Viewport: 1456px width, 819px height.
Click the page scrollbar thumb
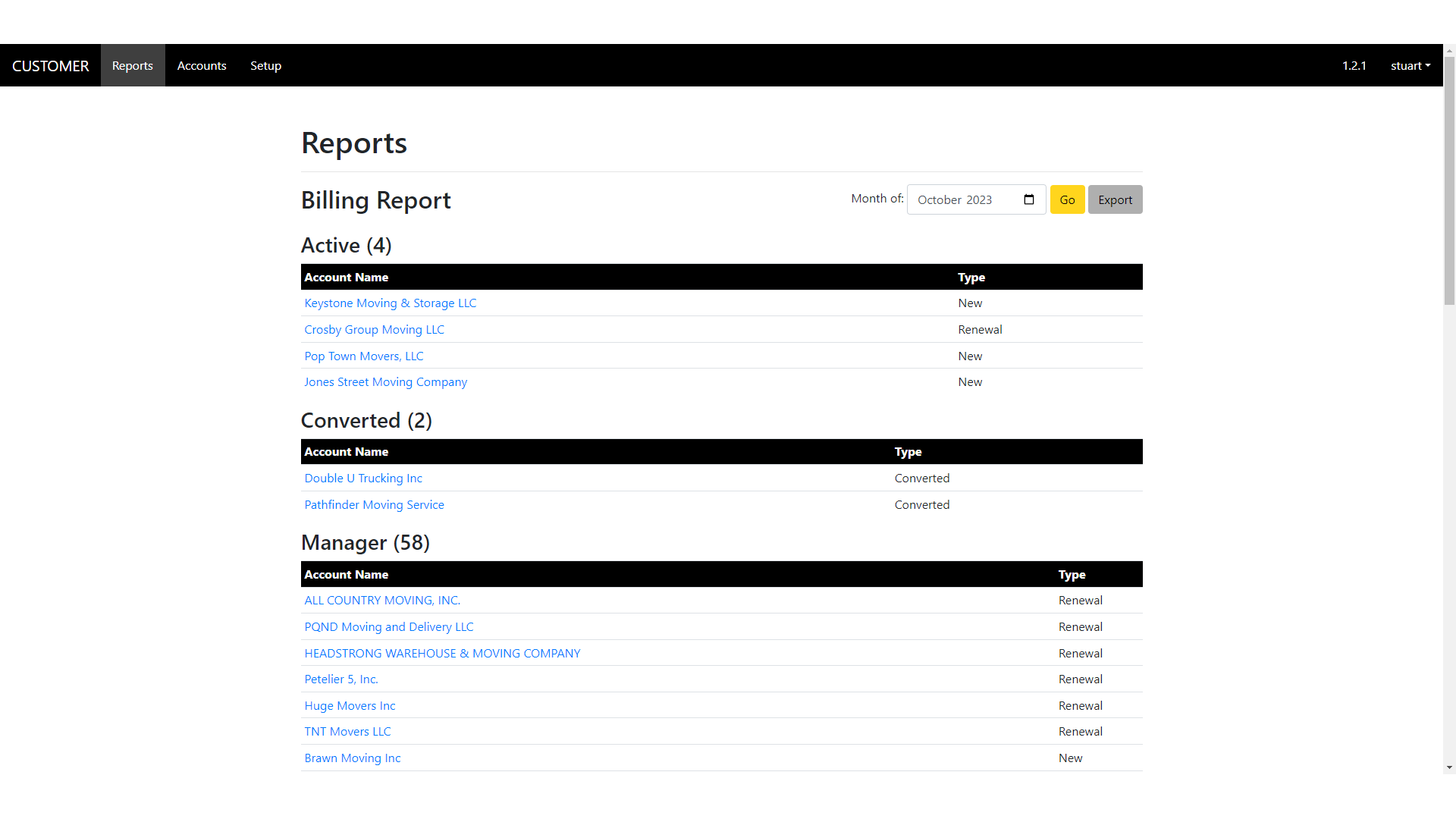click(x=1449, y=180)
